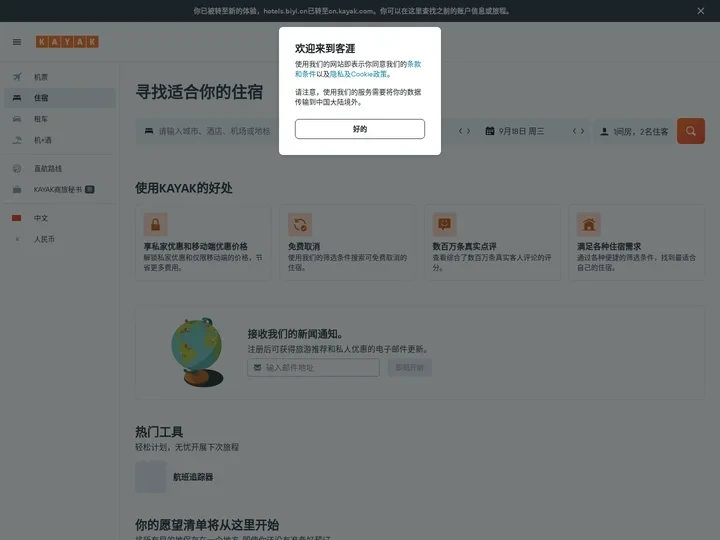The image size is (720, 540).
Task: Change language via the 中文 item
Action: [x=60, y=218]
